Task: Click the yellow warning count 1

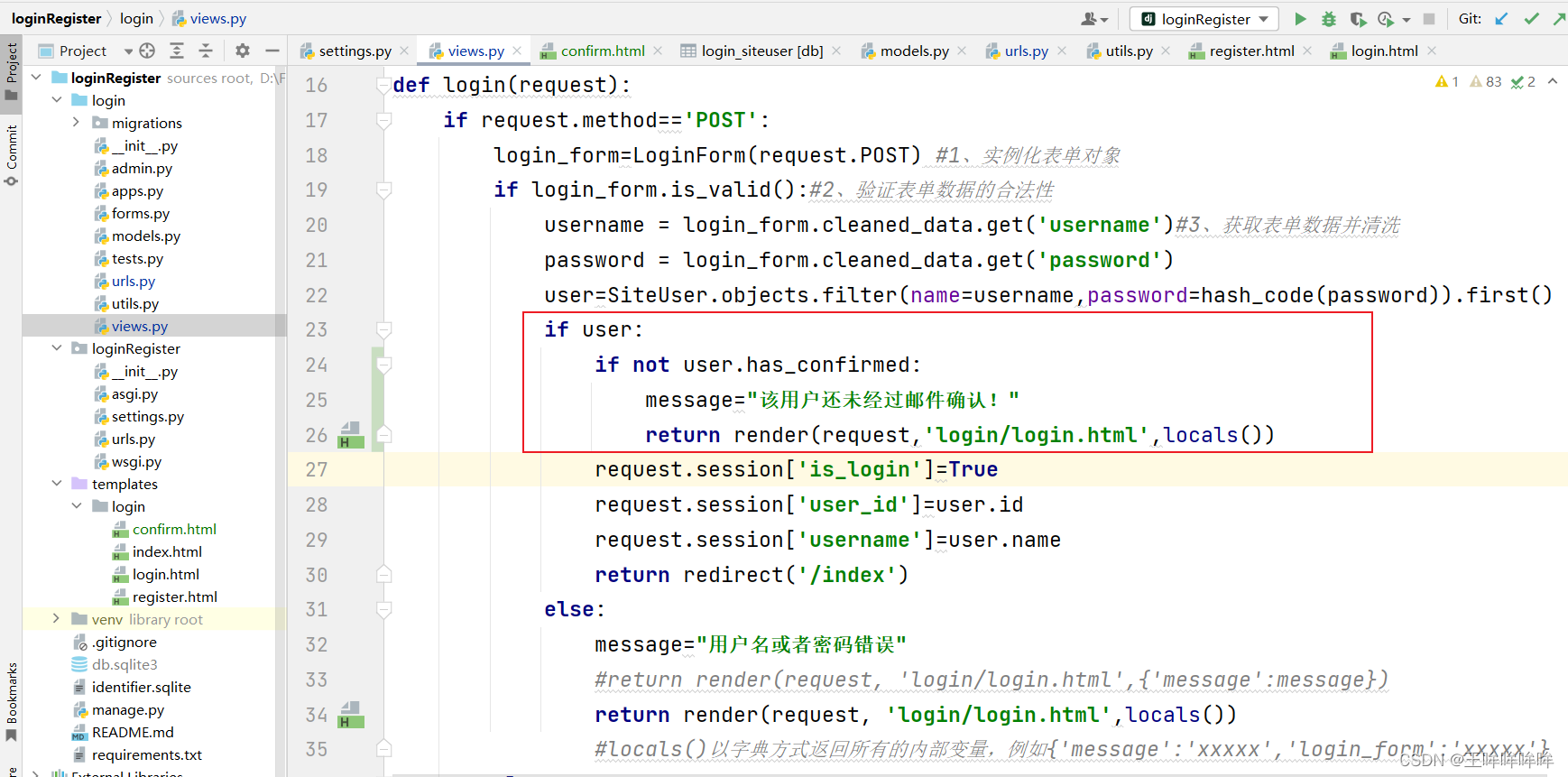Action: 1447,81
